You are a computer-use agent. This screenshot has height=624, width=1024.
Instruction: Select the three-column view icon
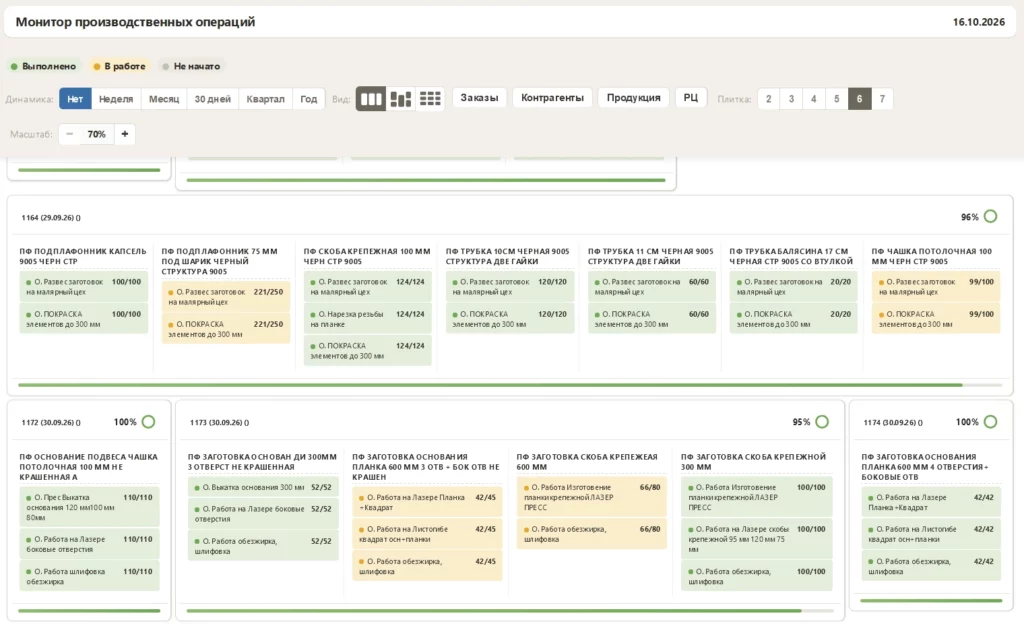point(371,99)
